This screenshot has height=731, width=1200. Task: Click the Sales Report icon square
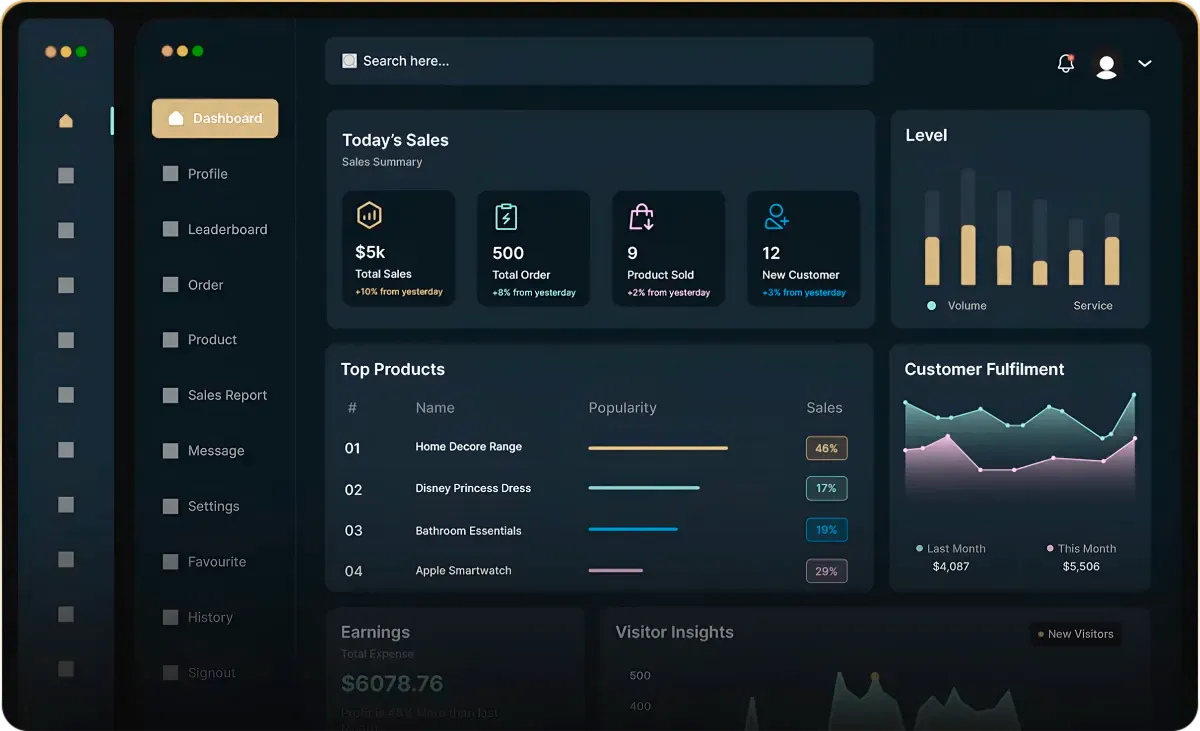pyautogui.click(x=170, y=395)
